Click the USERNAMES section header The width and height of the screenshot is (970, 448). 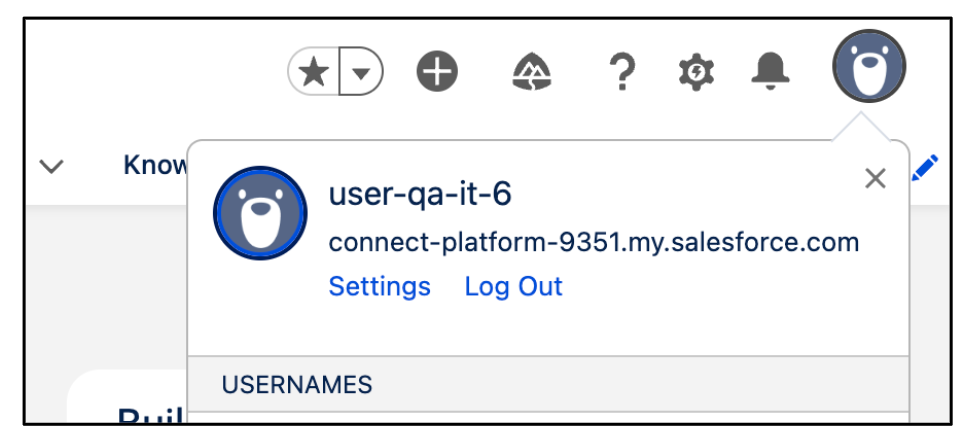tap(297, 384)
